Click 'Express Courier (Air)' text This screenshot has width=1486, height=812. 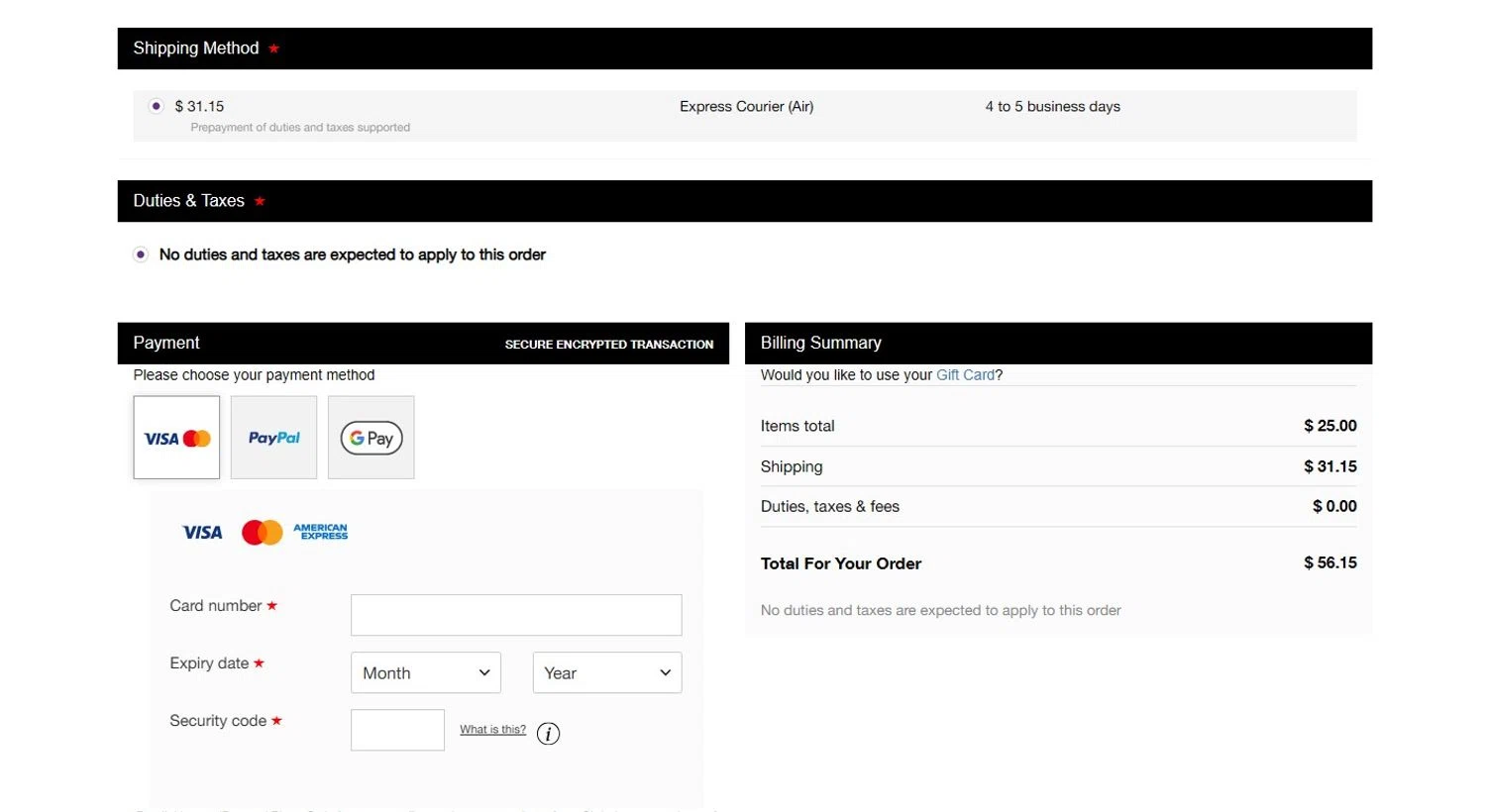point(746,106)
